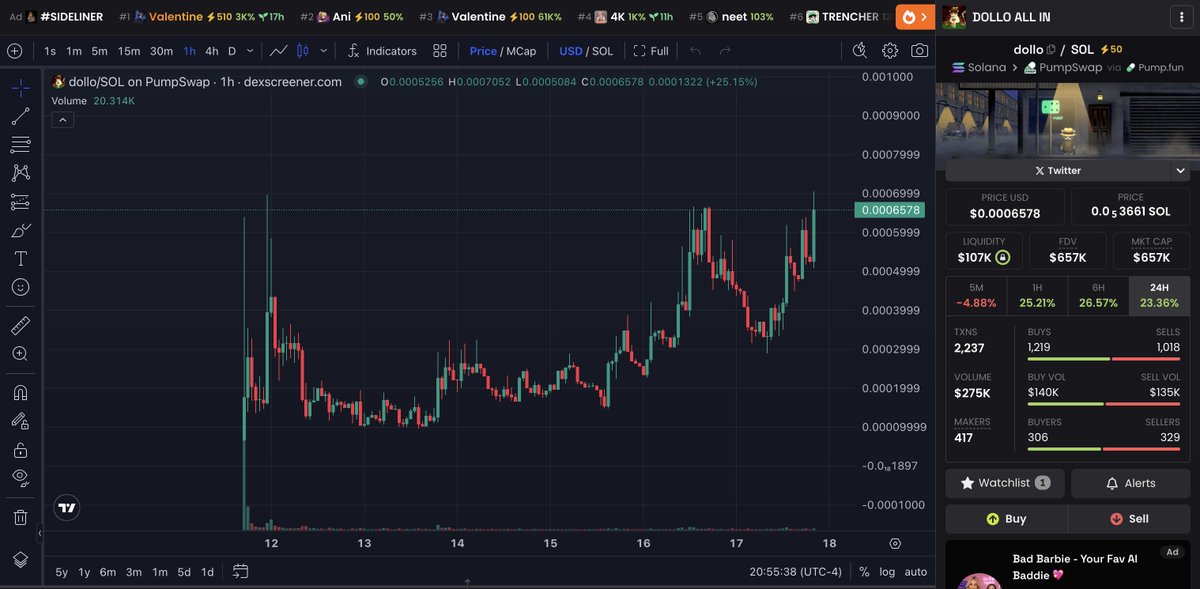Open the quick search lightbulb icon
The width and height of the screenshot is (1200, 589).
click(860, 50)
